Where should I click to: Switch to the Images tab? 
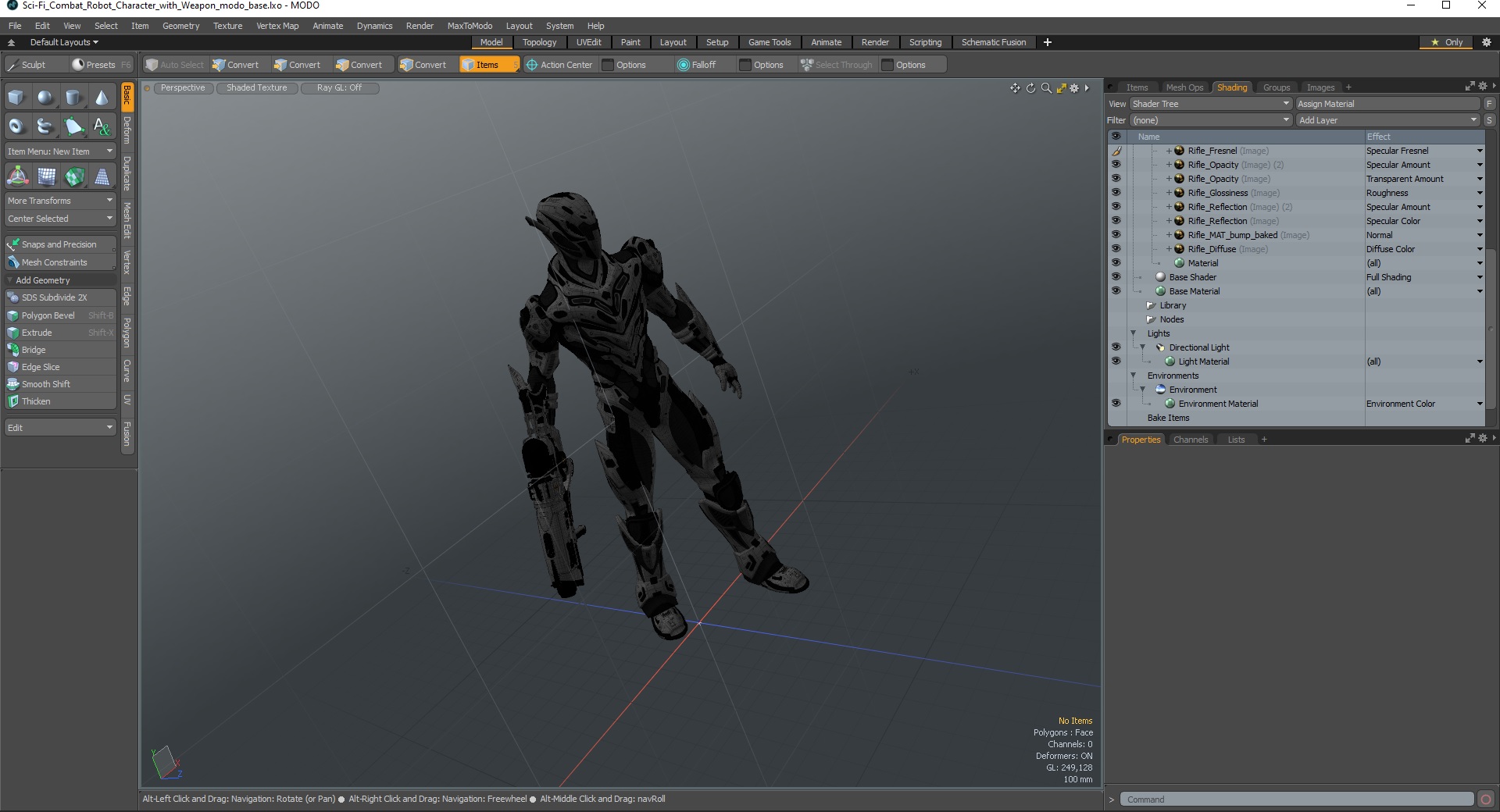point(1320,87)
